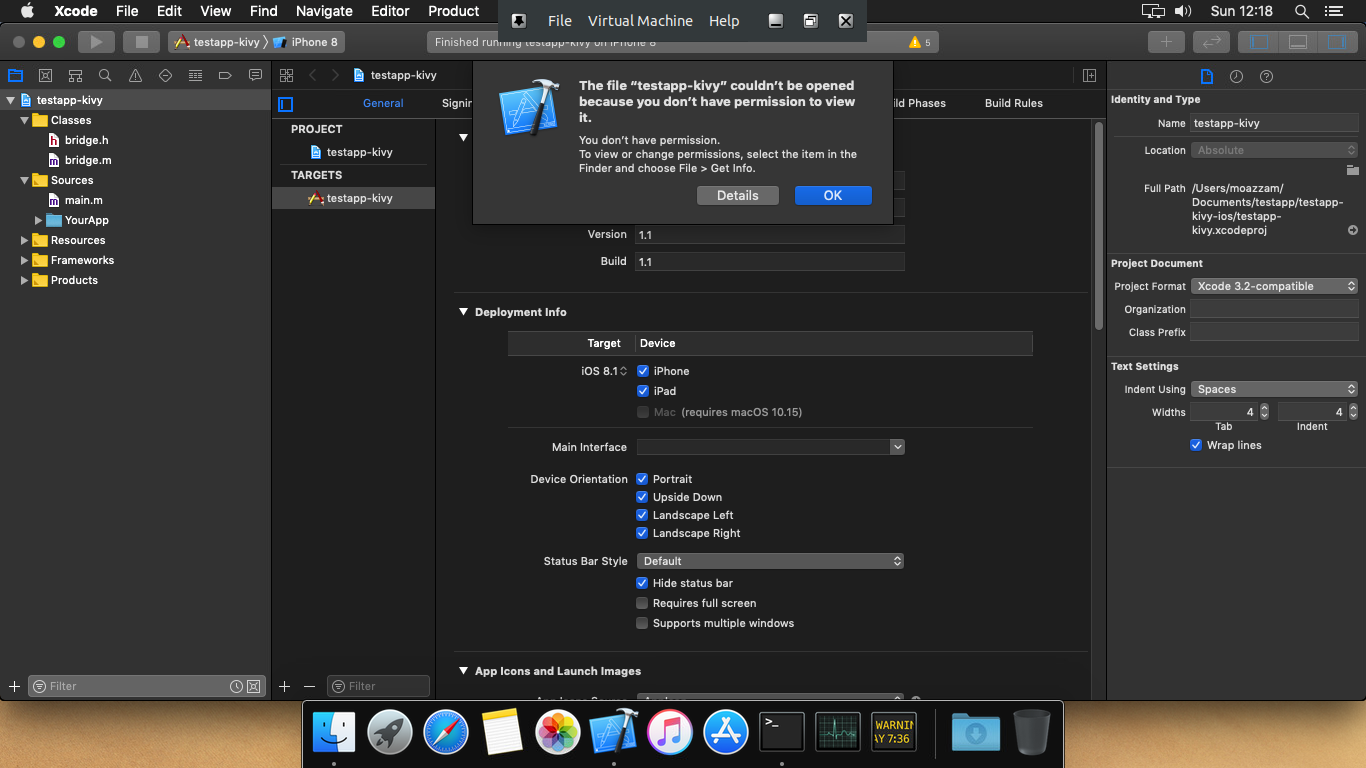Image resolution: width=1366 pixels, height=768 pixels.
Task: Open Indent Using dropdown
Action: (x=1274, y=389)
